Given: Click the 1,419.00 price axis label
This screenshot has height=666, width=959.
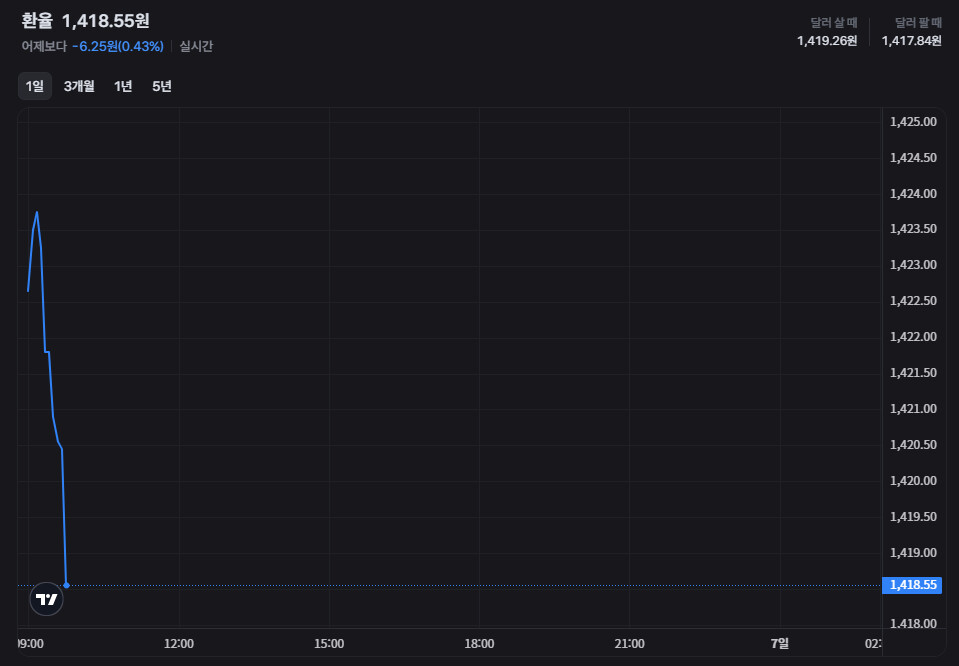Looking at the screenshot, I should [x=913, y=553].
